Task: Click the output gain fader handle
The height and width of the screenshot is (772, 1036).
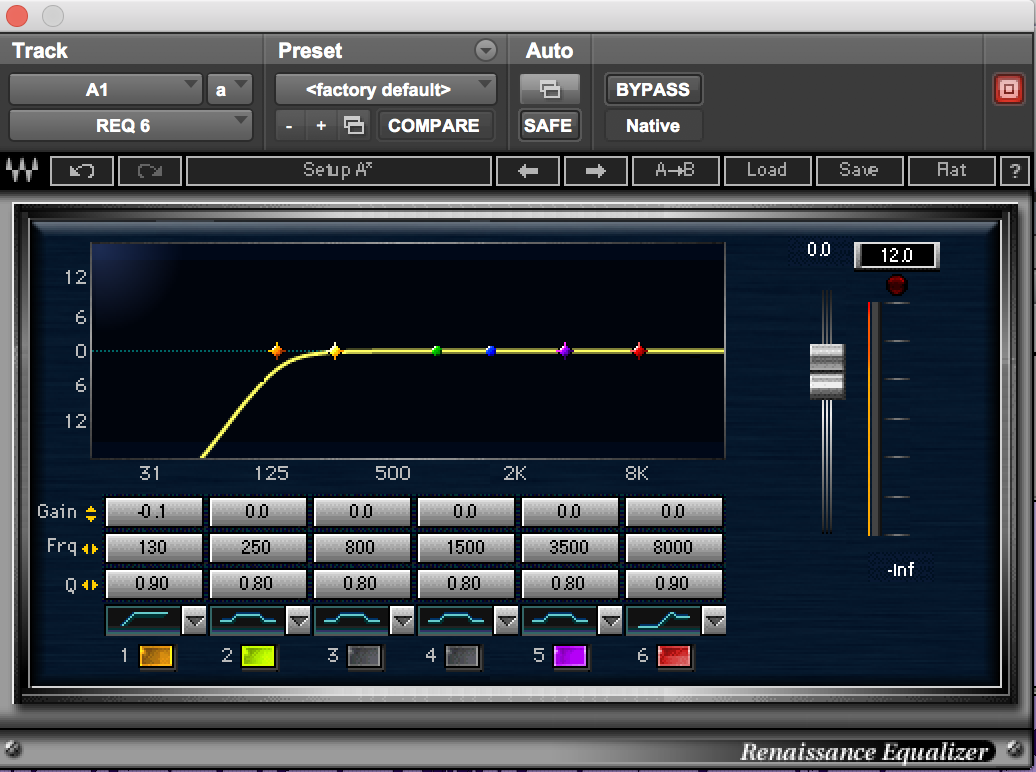Action: click(827, 371)
